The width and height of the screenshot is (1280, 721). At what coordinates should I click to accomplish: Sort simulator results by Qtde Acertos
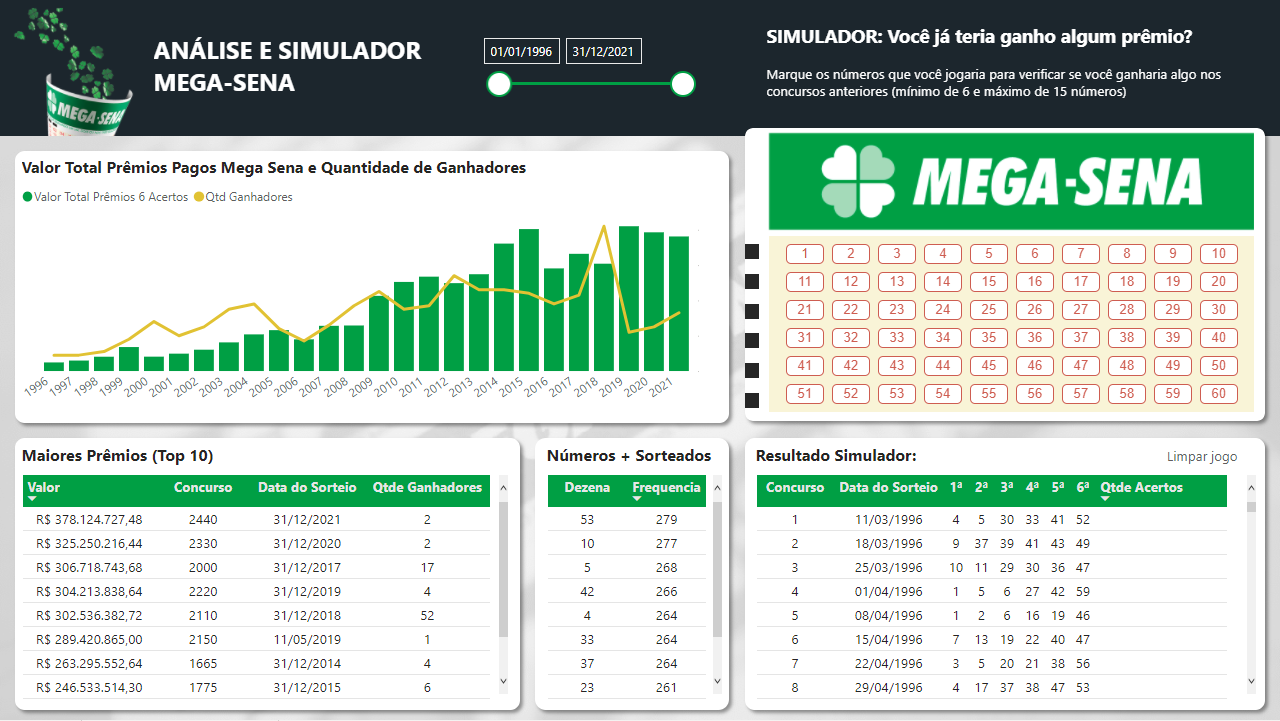coord(1141,488)
